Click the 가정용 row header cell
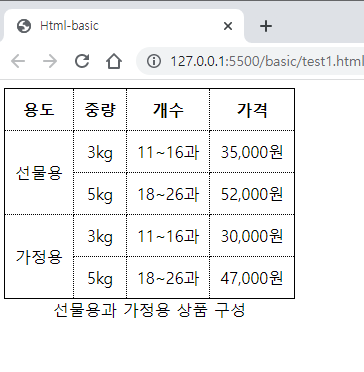 pos(39,257)
